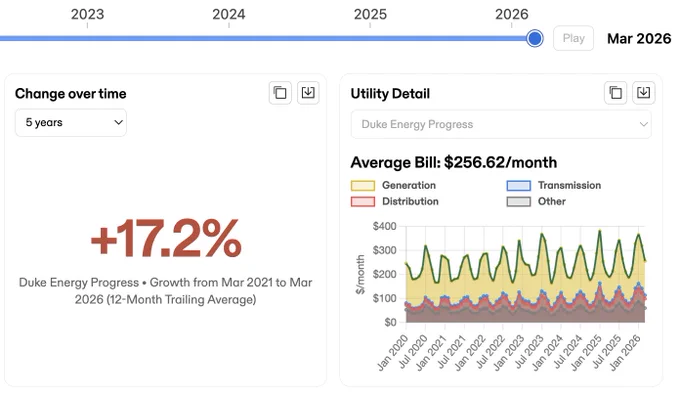Viewport: 680px width, 396px height.
Task: Jump to 2026 on the timeline
Action: click(x=512, y=14)
